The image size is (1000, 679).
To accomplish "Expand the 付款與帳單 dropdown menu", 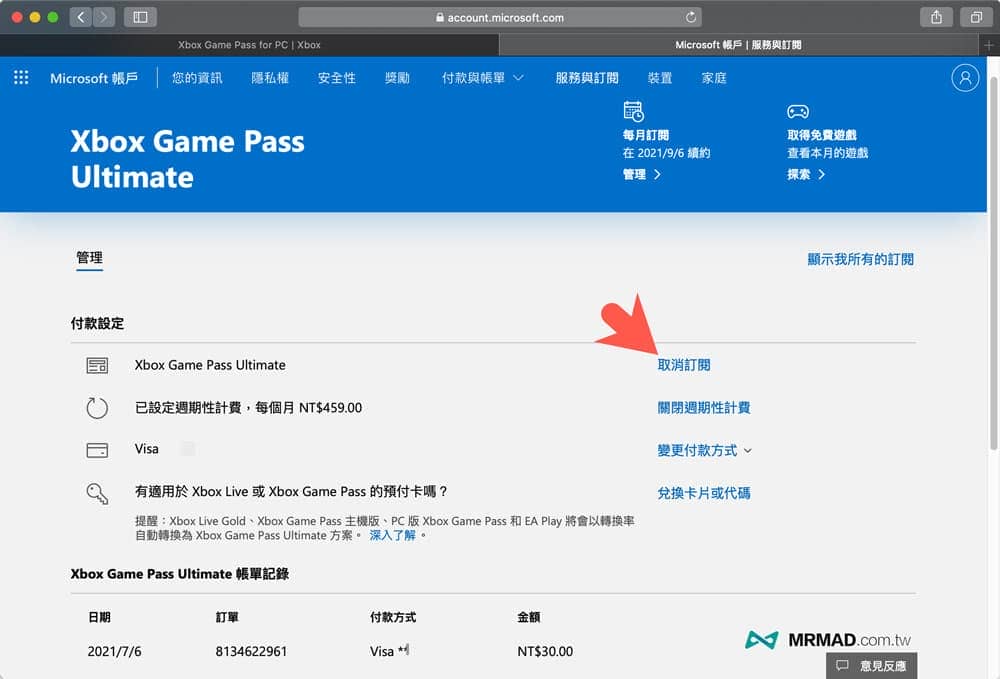I will pos(483,78).
